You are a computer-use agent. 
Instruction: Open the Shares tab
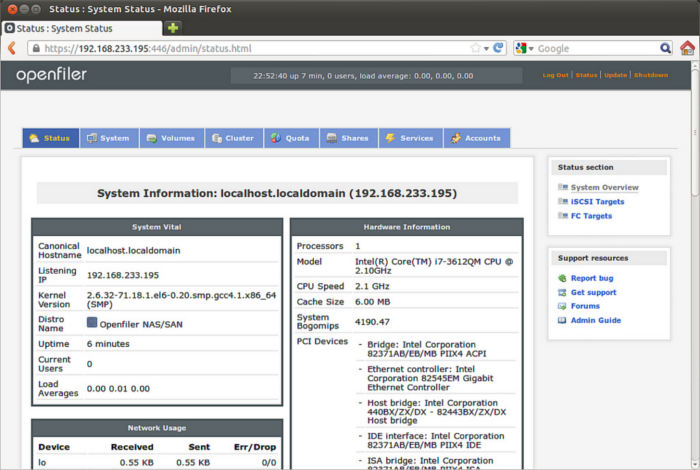[x=347, y=138]
